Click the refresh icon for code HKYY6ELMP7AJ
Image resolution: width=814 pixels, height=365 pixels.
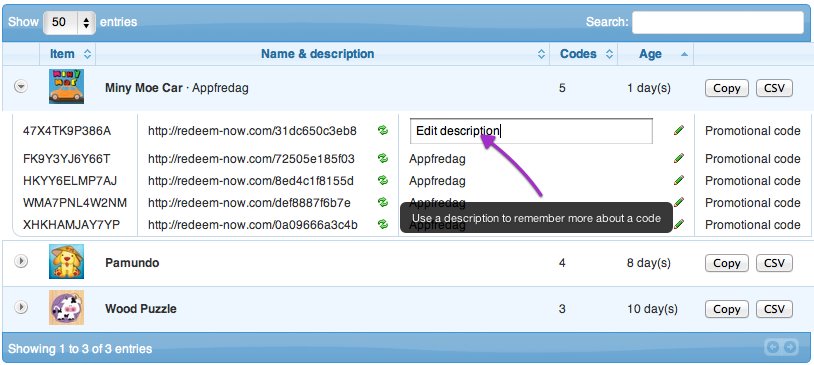click(x=383, y=180)
